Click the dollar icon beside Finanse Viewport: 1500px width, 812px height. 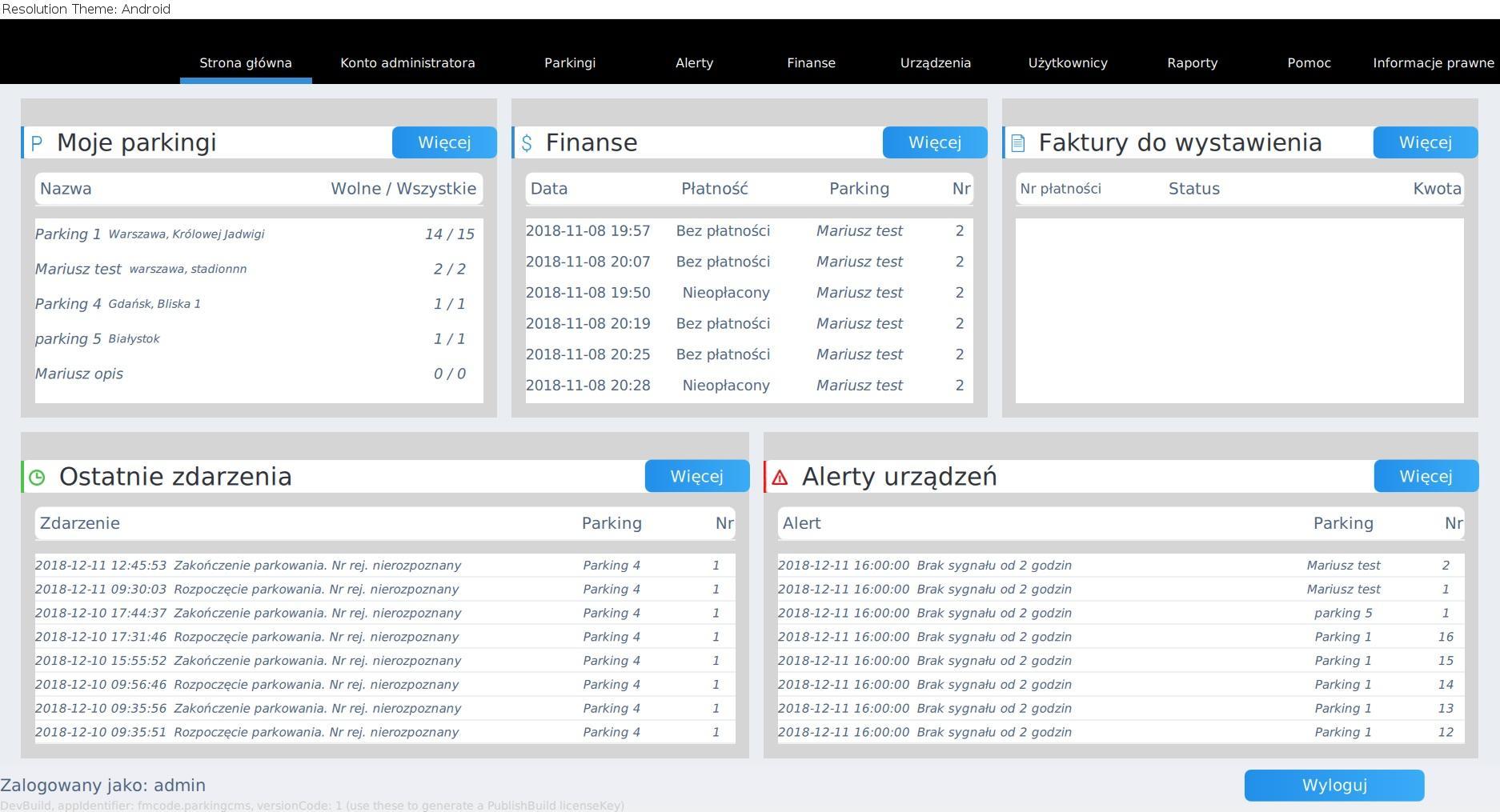(x=527, y=143)
